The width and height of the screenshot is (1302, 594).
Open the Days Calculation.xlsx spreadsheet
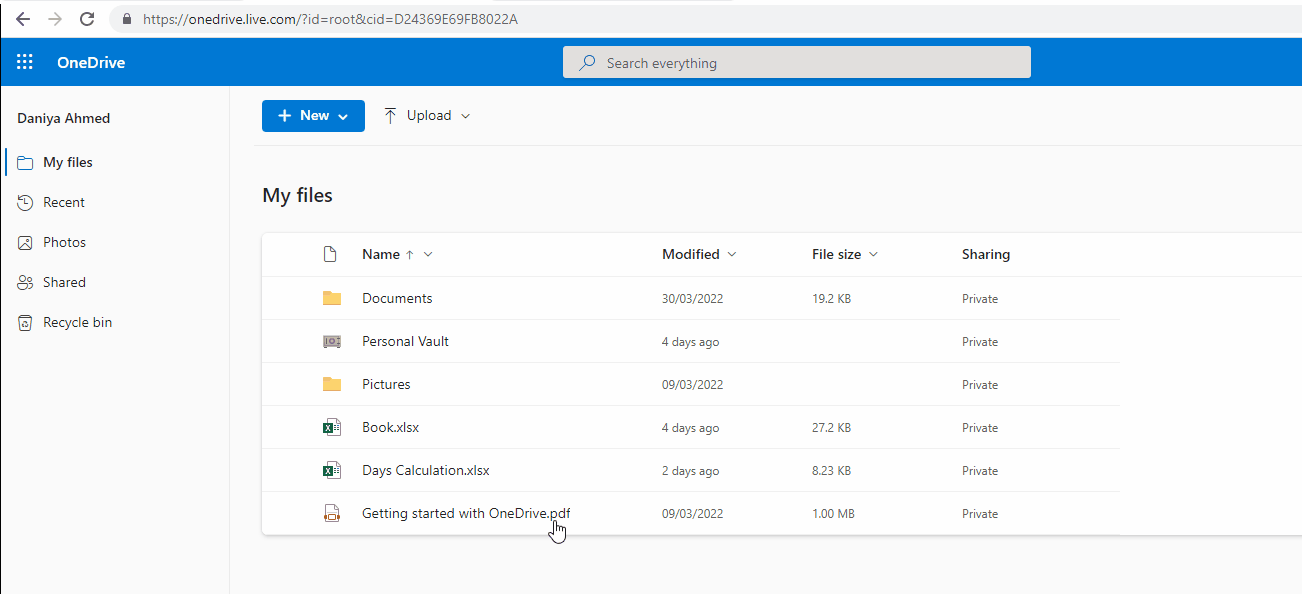point(425,470)
